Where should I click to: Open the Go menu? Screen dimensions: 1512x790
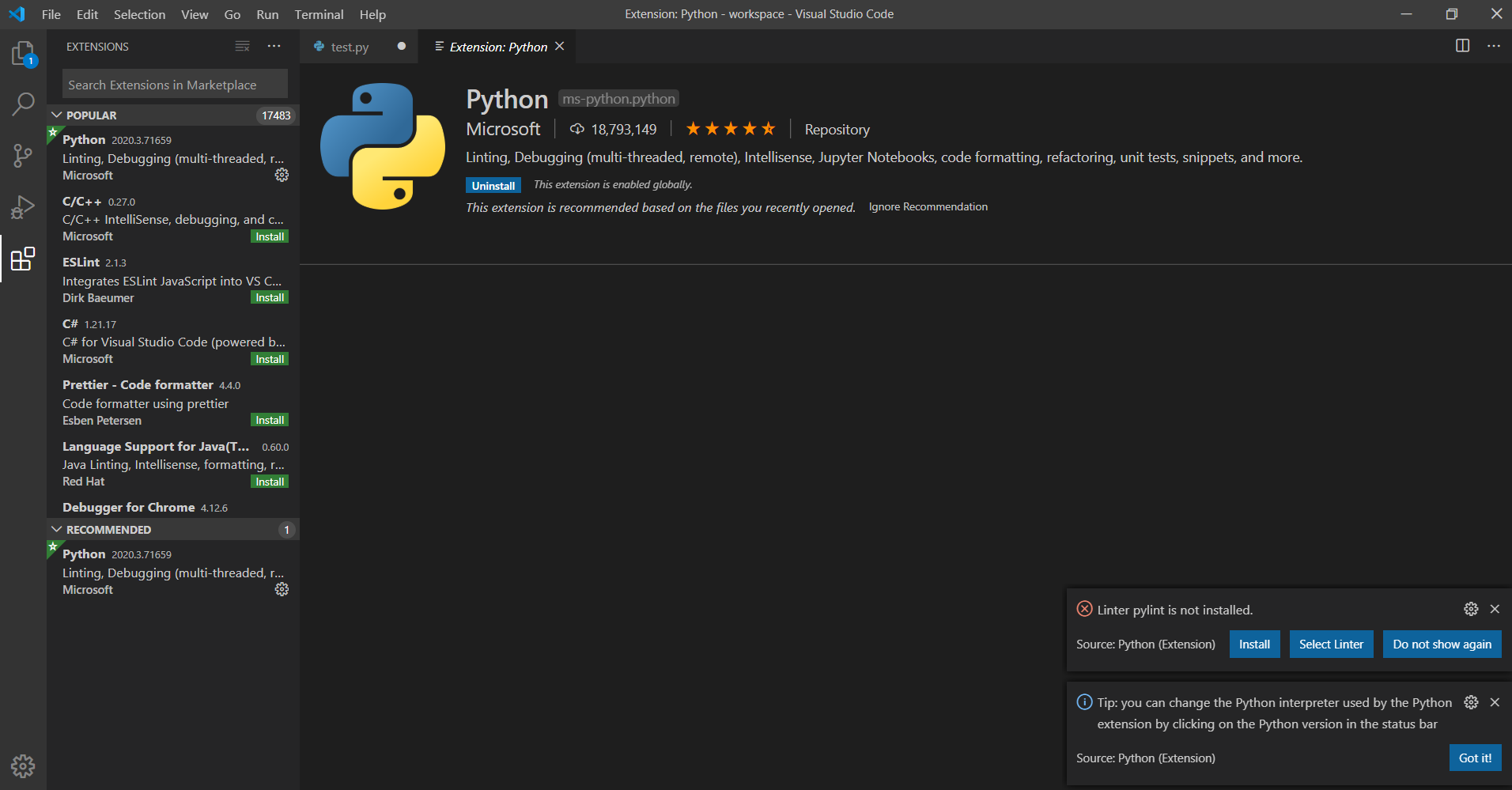(x=232, y=14)
